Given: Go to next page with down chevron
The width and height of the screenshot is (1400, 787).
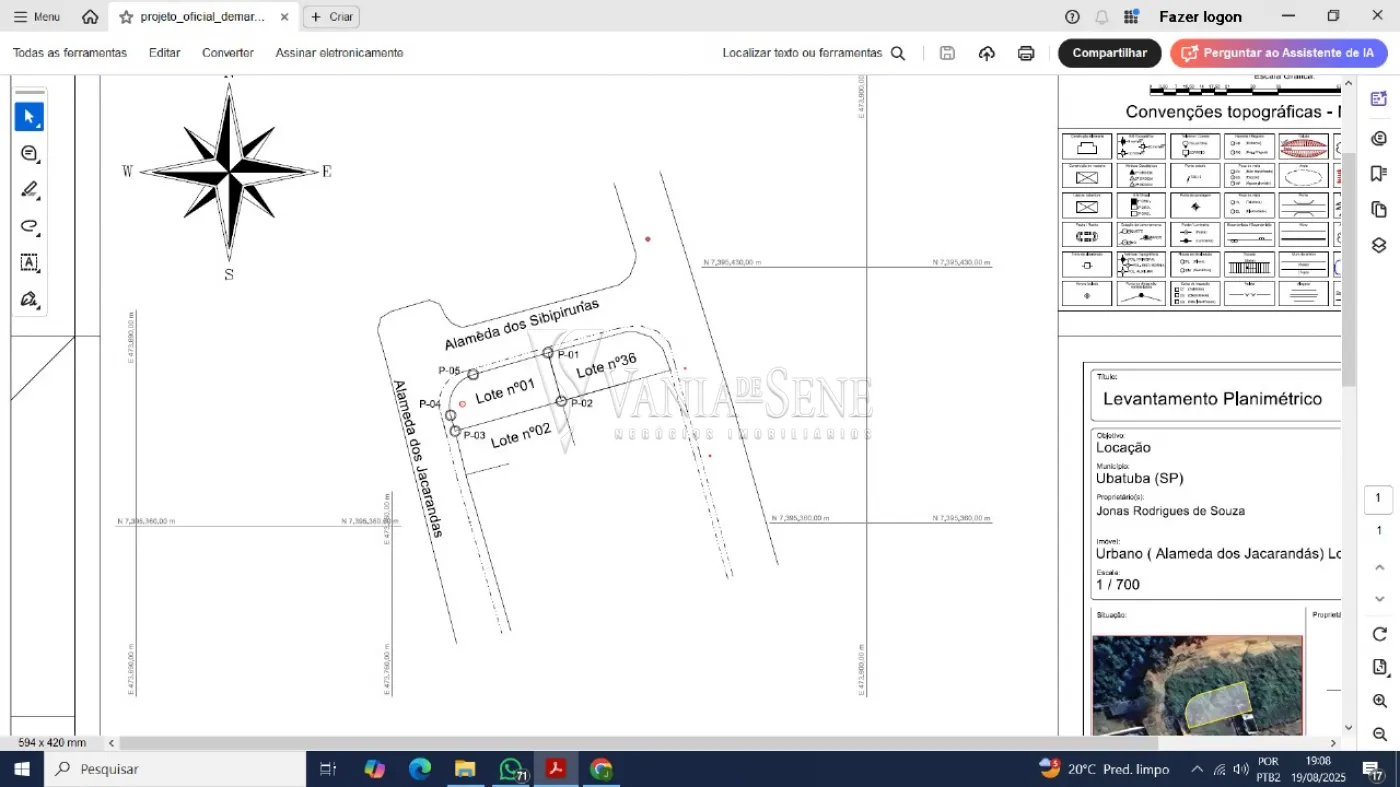Looking at the screenshot, I should coord(1379,598).
